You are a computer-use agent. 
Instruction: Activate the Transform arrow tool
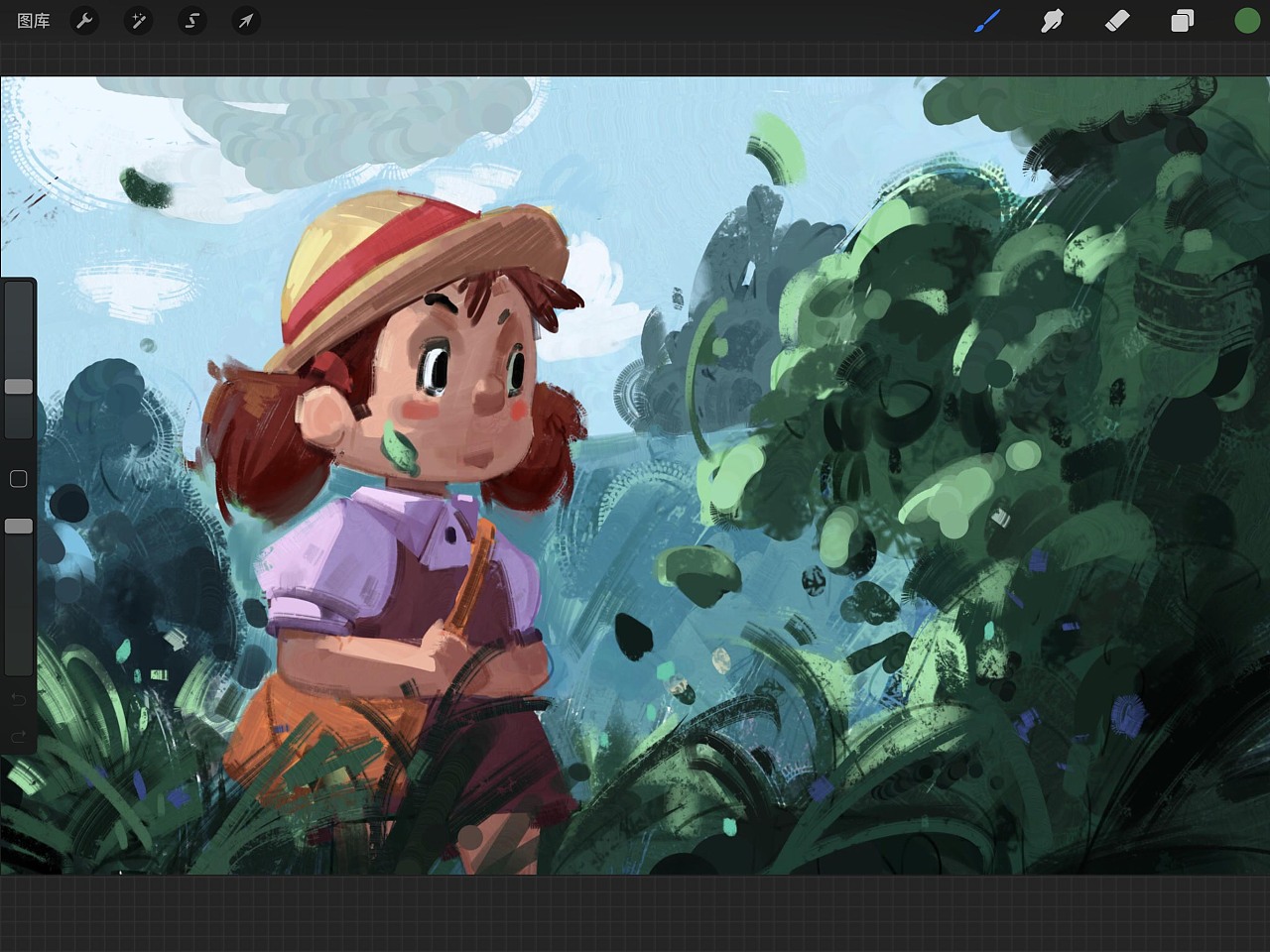click(246, 21)
